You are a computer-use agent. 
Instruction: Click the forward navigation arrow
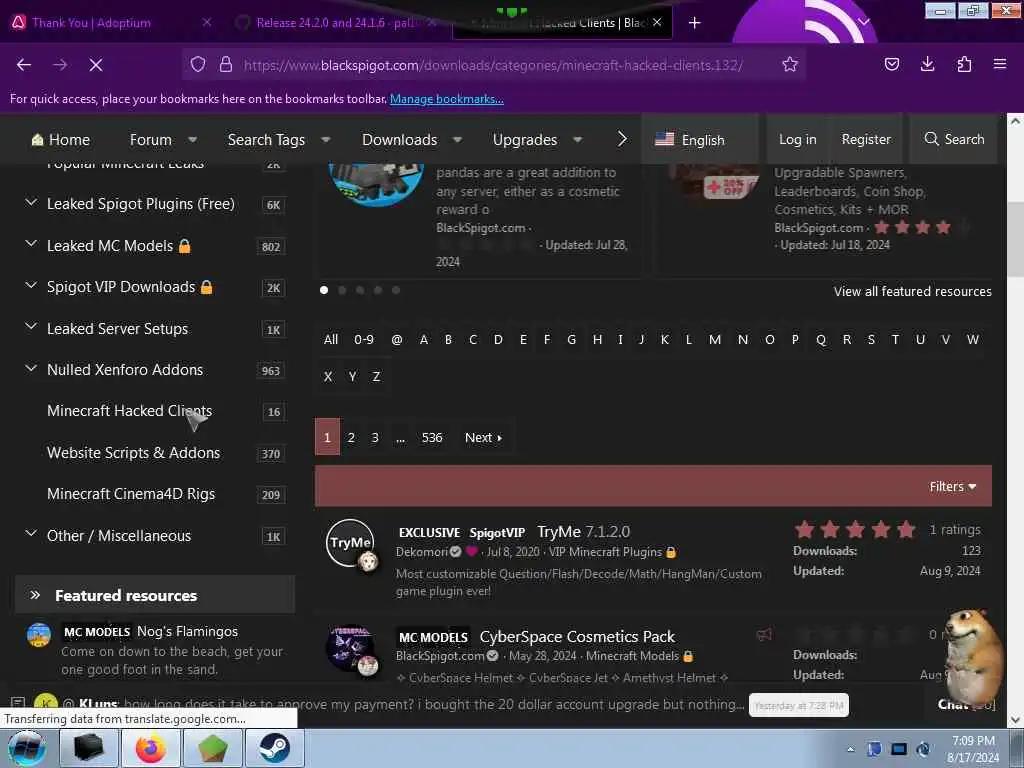point(59,65)
